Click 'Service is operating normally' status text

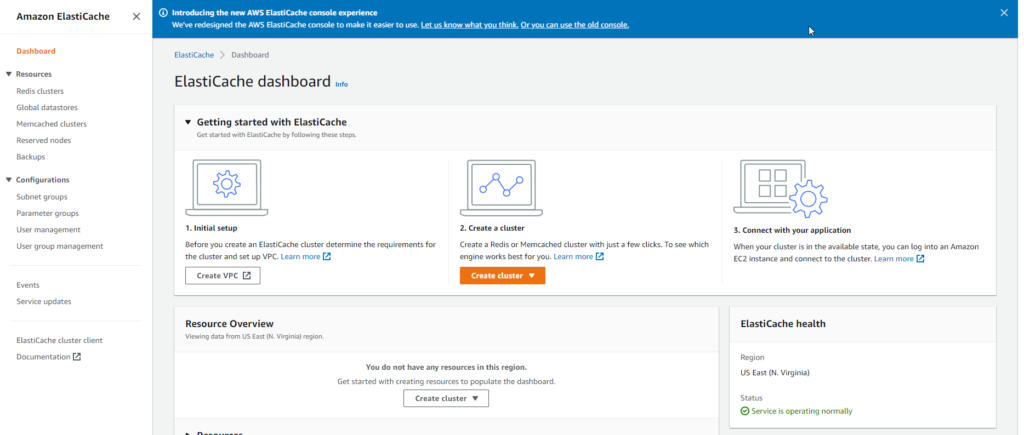click(802, 411)
